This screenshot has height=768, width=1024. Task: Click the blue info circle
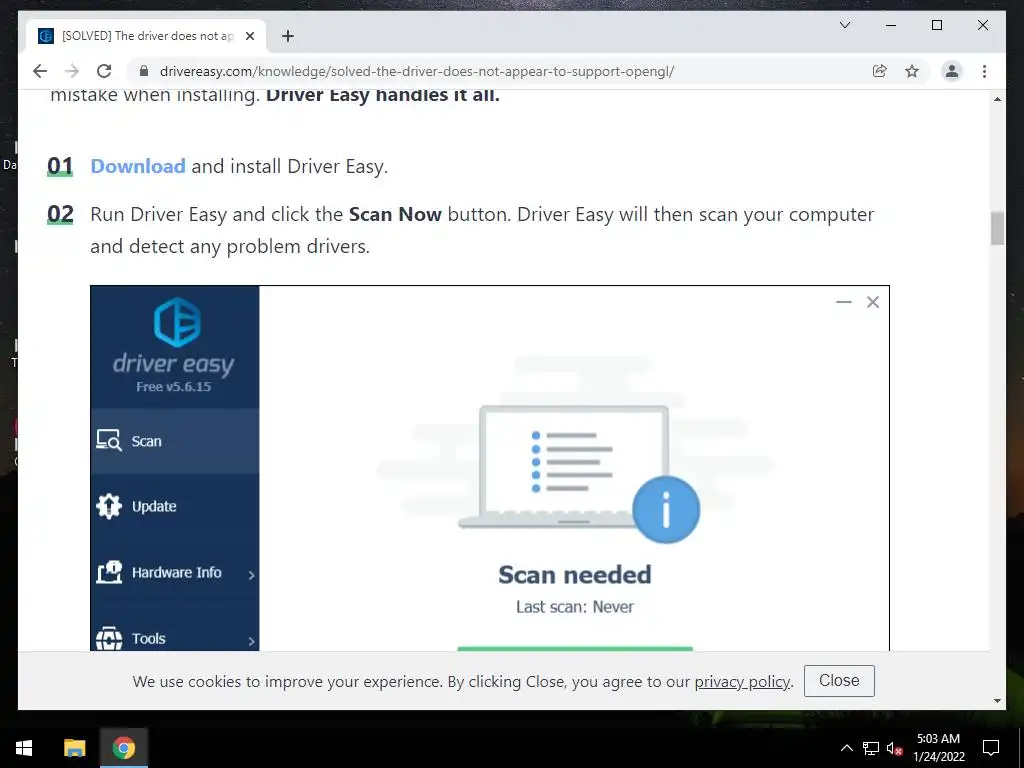pos(666,509)
